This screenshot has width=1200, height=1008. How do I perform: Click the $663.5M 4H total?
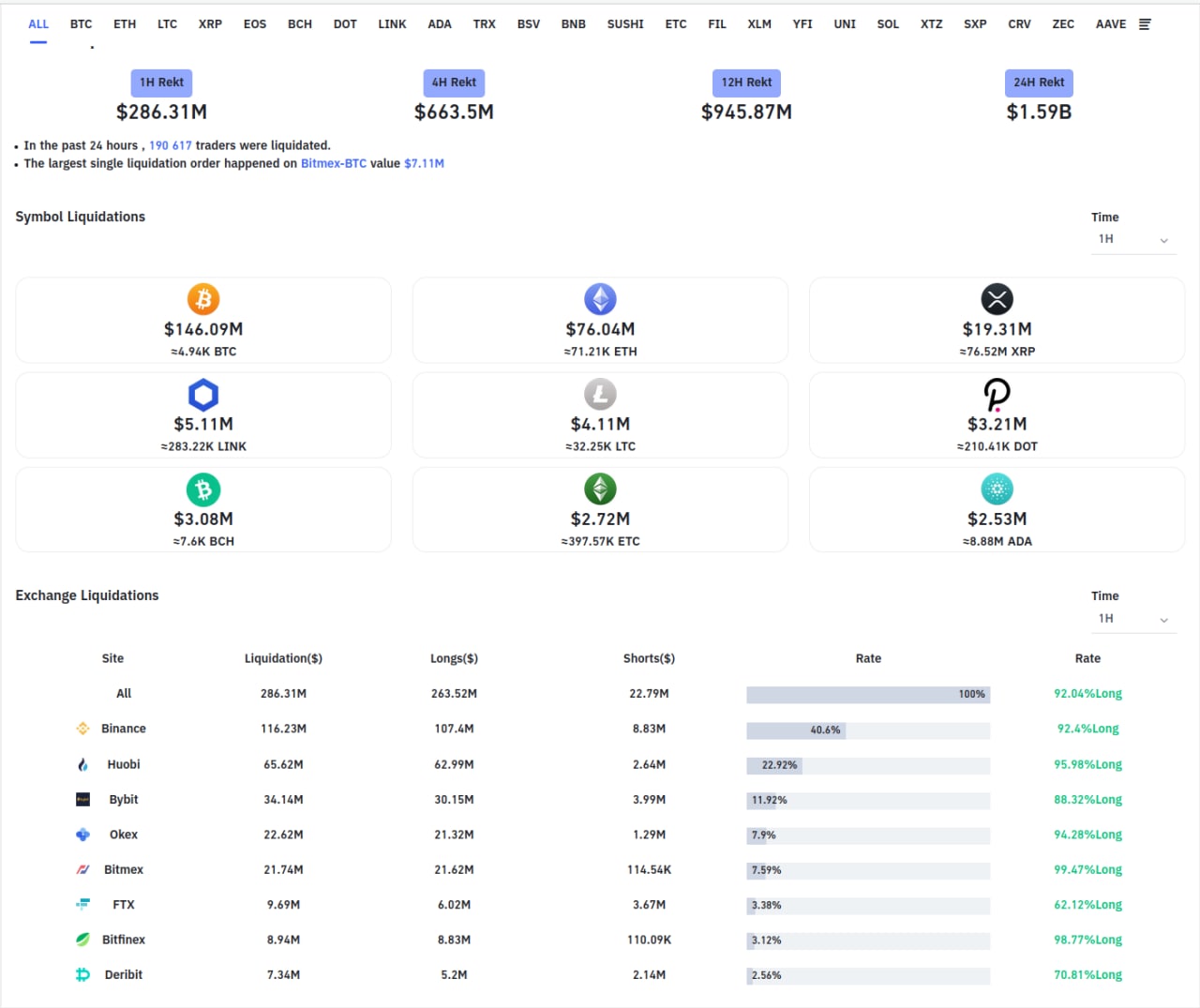click(x=454, y=112)
